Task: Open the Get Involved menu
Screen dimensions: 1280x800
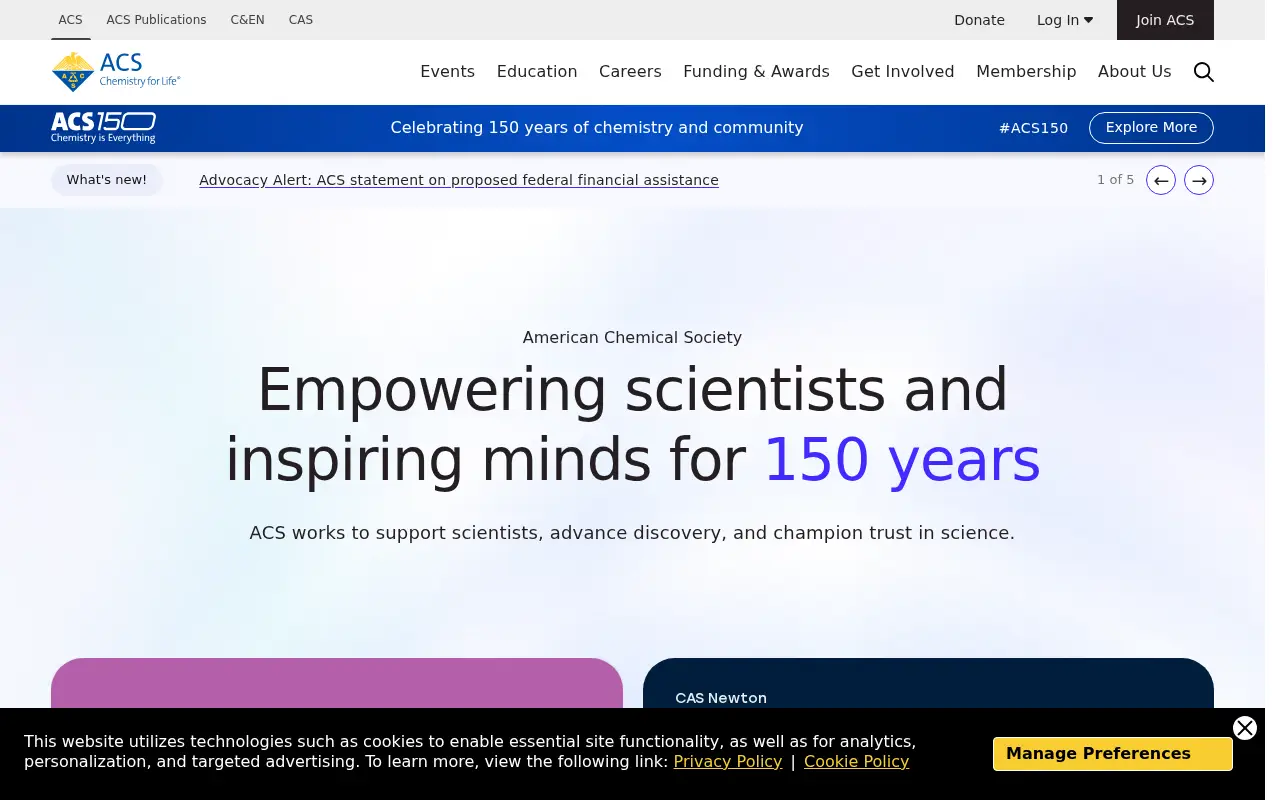Action: click(x=902, y=72)
